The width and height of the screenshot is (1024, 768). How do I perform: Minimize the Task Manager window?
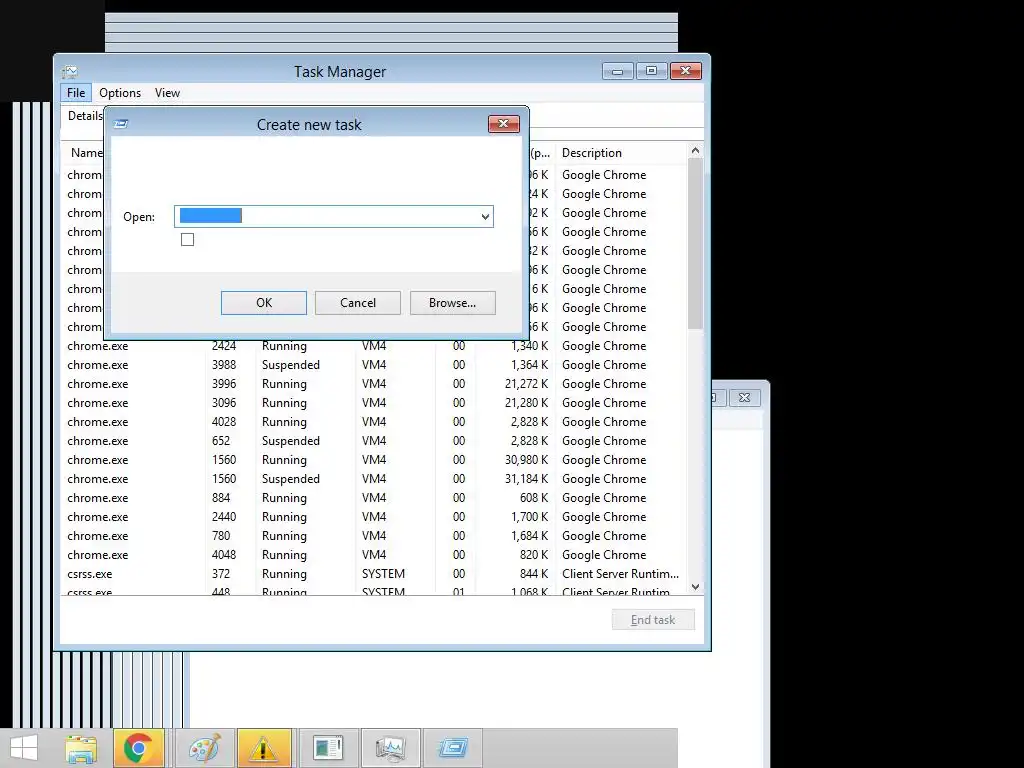coord(618,71)
